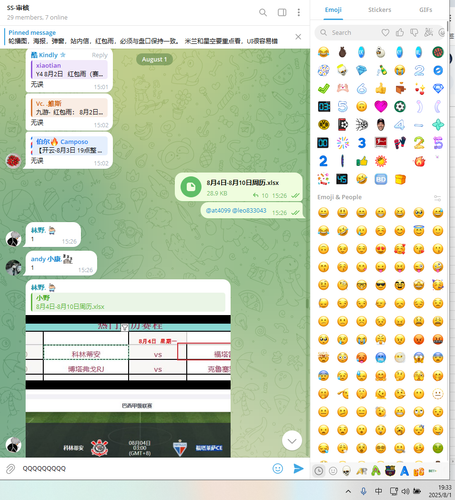
Task: Download the 8月4日-8月10日周历.xlsx file icon
Action: [191, 187]
